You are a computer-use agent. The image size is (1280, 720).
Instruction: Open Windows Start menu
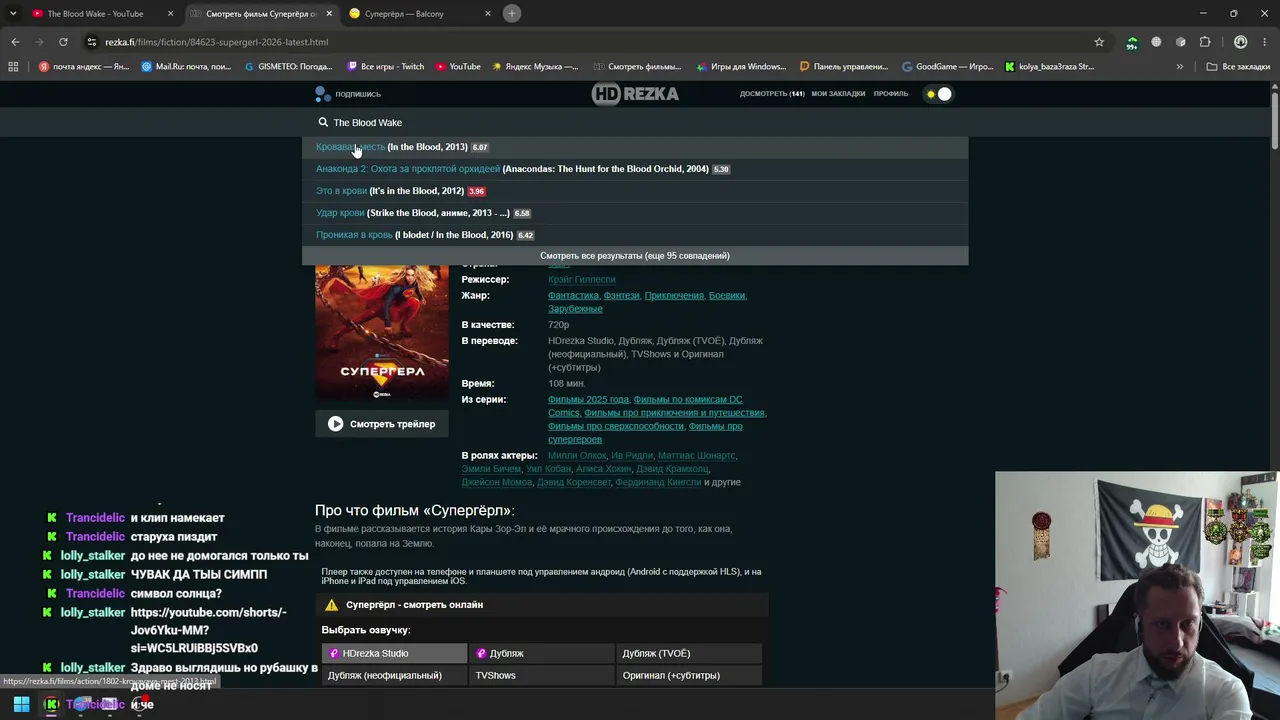(x=21, y=704)
